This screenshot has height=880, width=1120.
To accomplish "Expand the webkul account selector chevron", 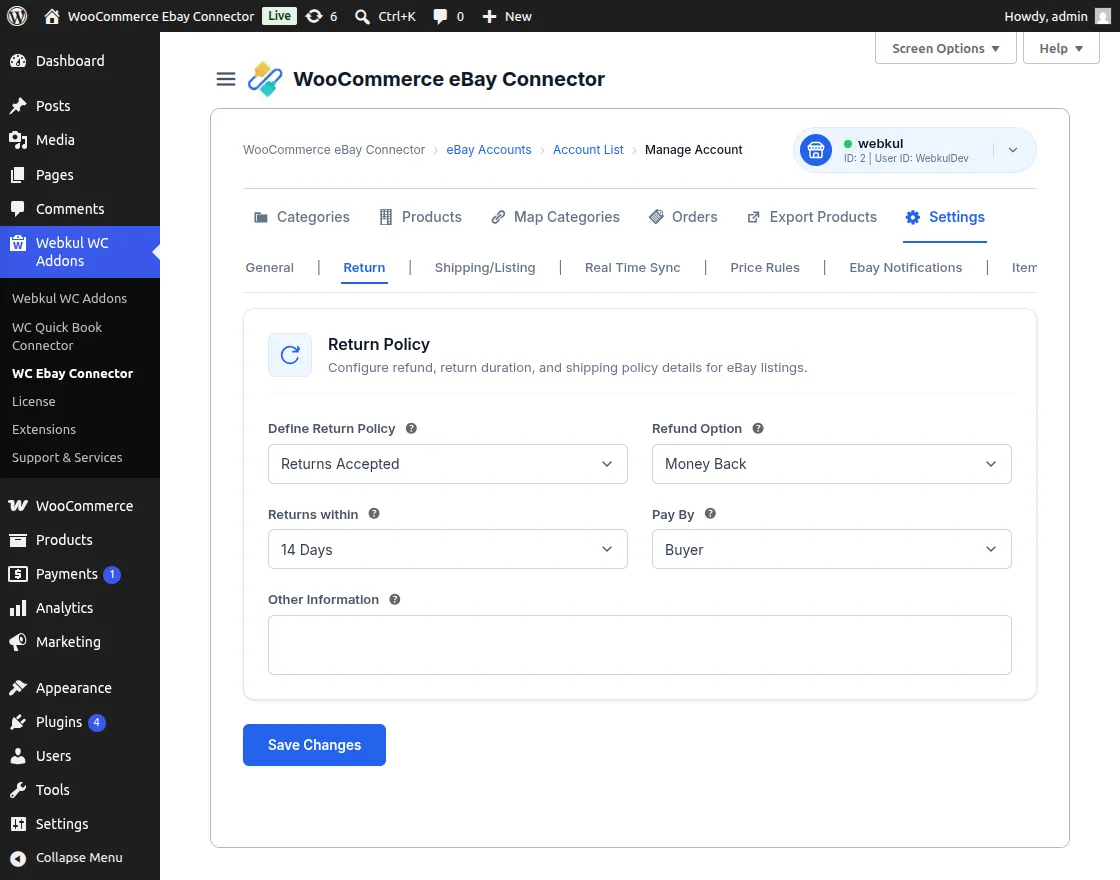I will 1013,150.
